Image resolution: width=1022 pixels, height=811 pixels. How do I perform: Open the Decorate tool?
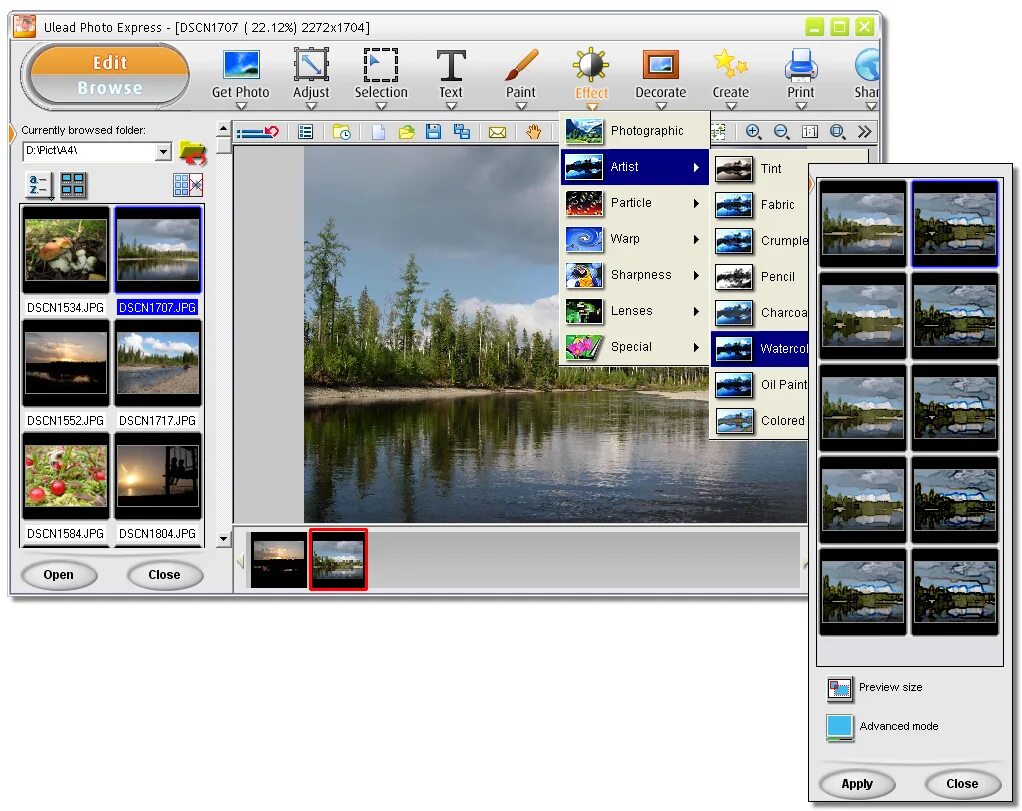tap(660, 73)
